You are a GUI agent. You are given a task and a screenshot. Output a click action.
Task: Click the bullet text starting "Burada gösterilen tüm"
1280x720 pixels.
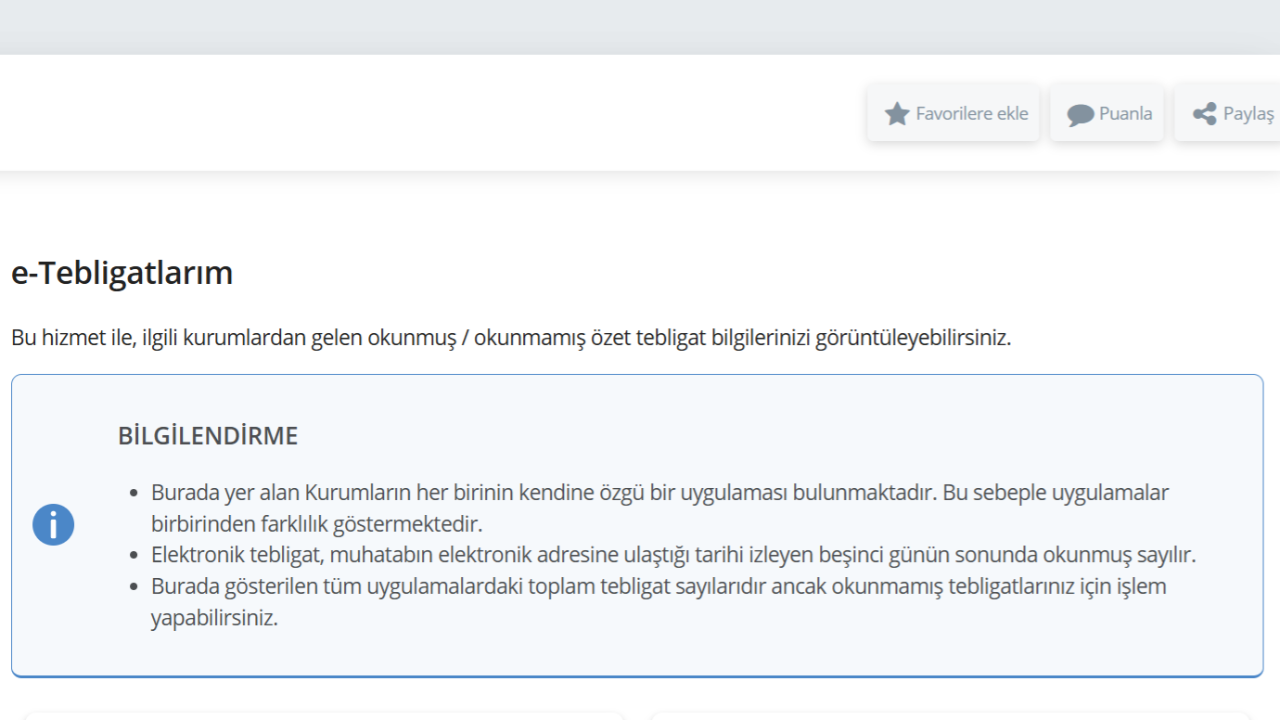pyautogui.click(x=658, y=586)
